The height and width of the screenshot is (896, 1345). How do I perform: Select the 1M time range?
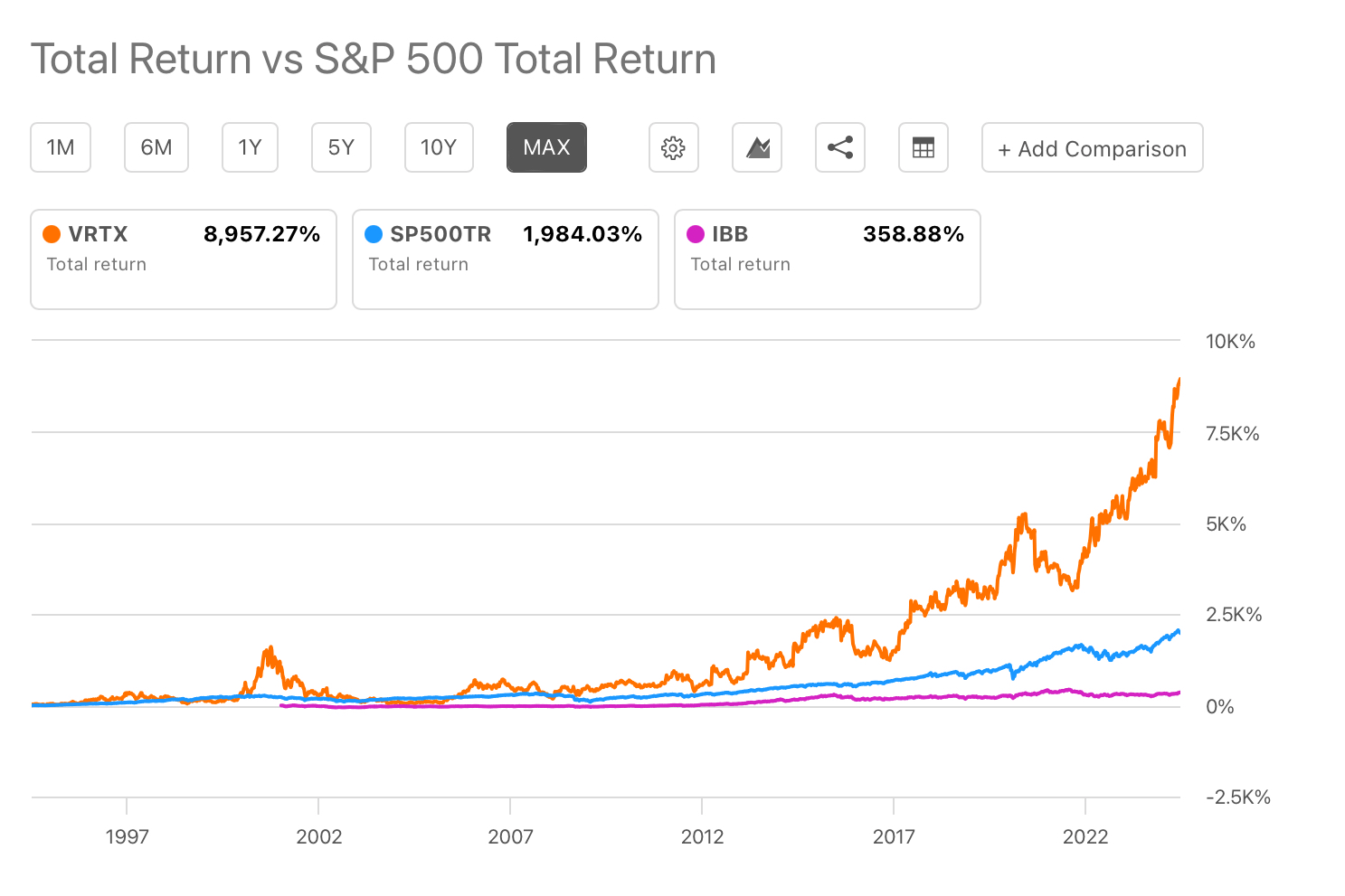point(61,147)
